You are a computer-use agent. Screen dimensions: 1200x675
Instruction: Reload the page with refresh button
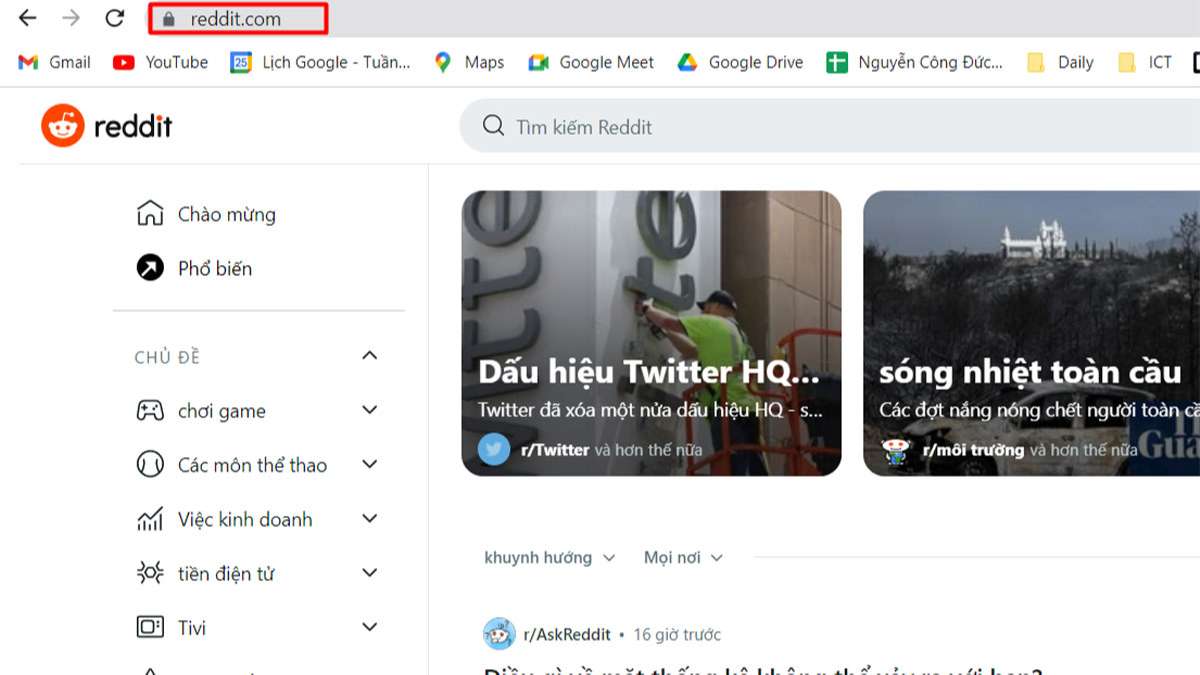coord(115,18)
